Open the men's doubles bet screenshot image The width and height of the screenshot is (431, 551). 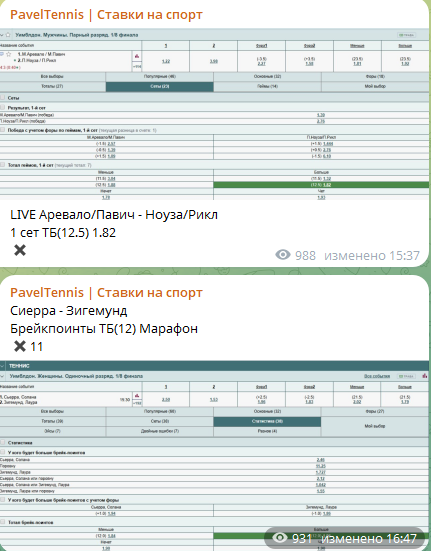215,114
